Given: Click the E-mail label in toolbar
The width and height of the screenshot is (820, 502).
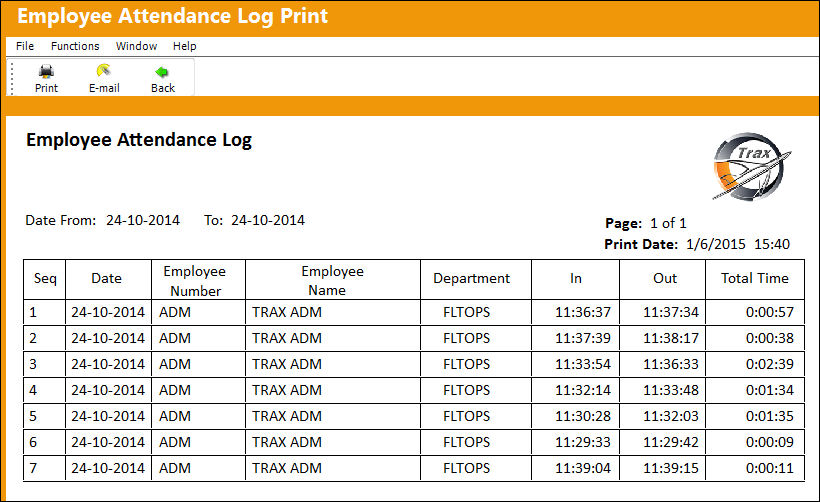Looking at the screenshot, I should [104, 88].
